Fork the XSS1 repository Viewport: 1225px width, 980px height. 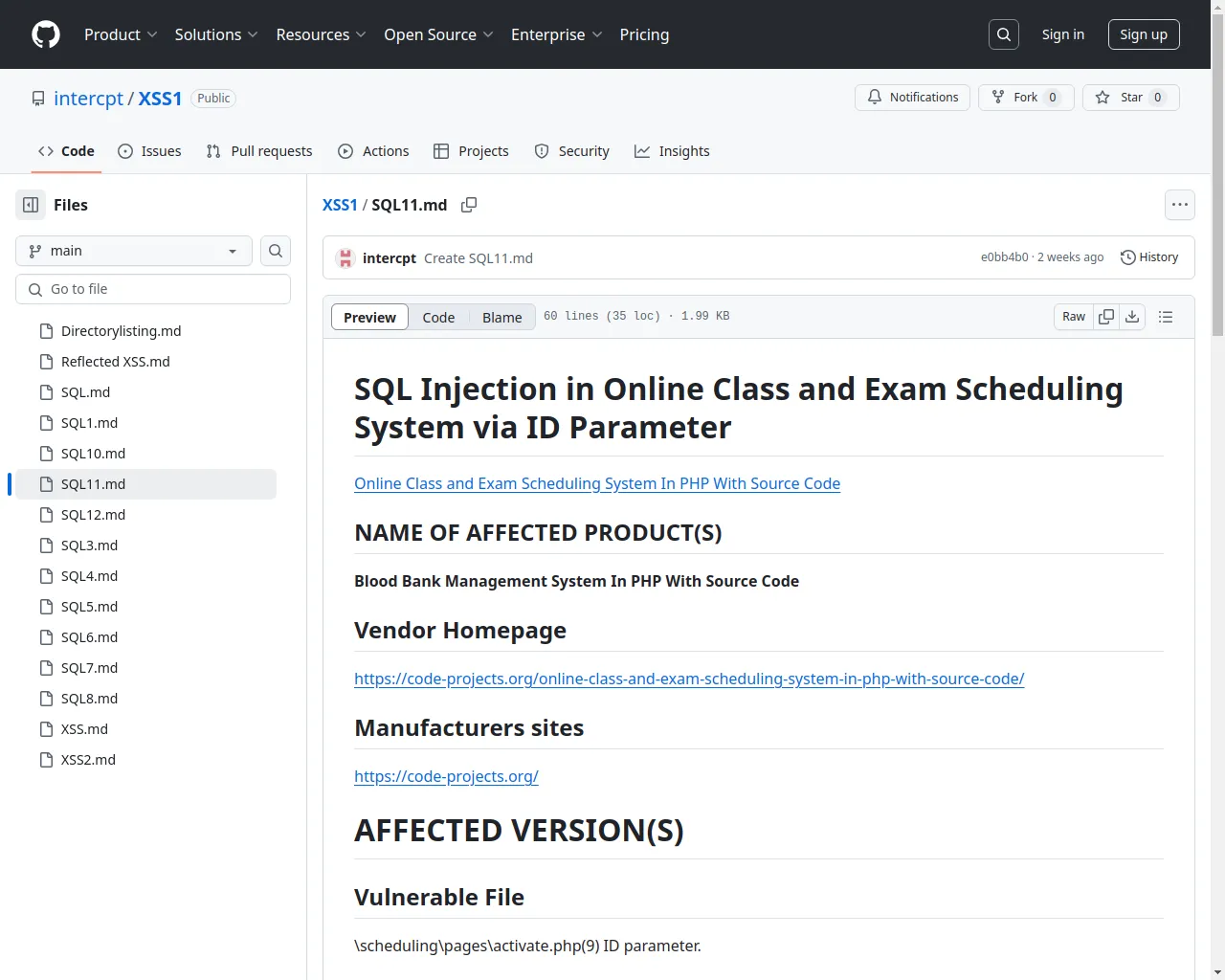1026,98
